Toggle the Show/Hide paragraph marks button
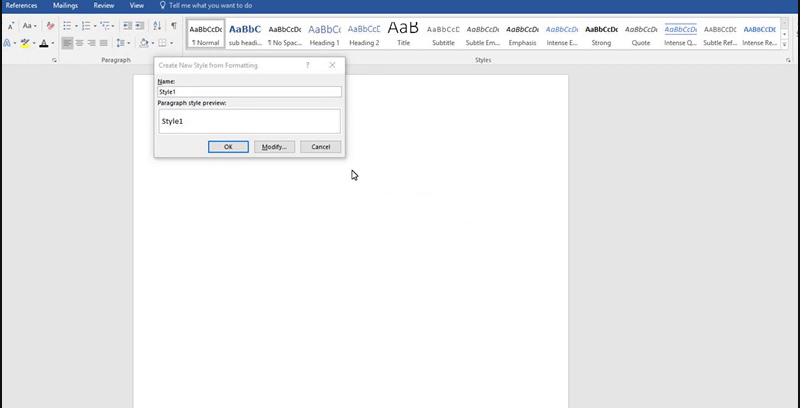This screenshot has width=800, height=408. coord(174,26)
